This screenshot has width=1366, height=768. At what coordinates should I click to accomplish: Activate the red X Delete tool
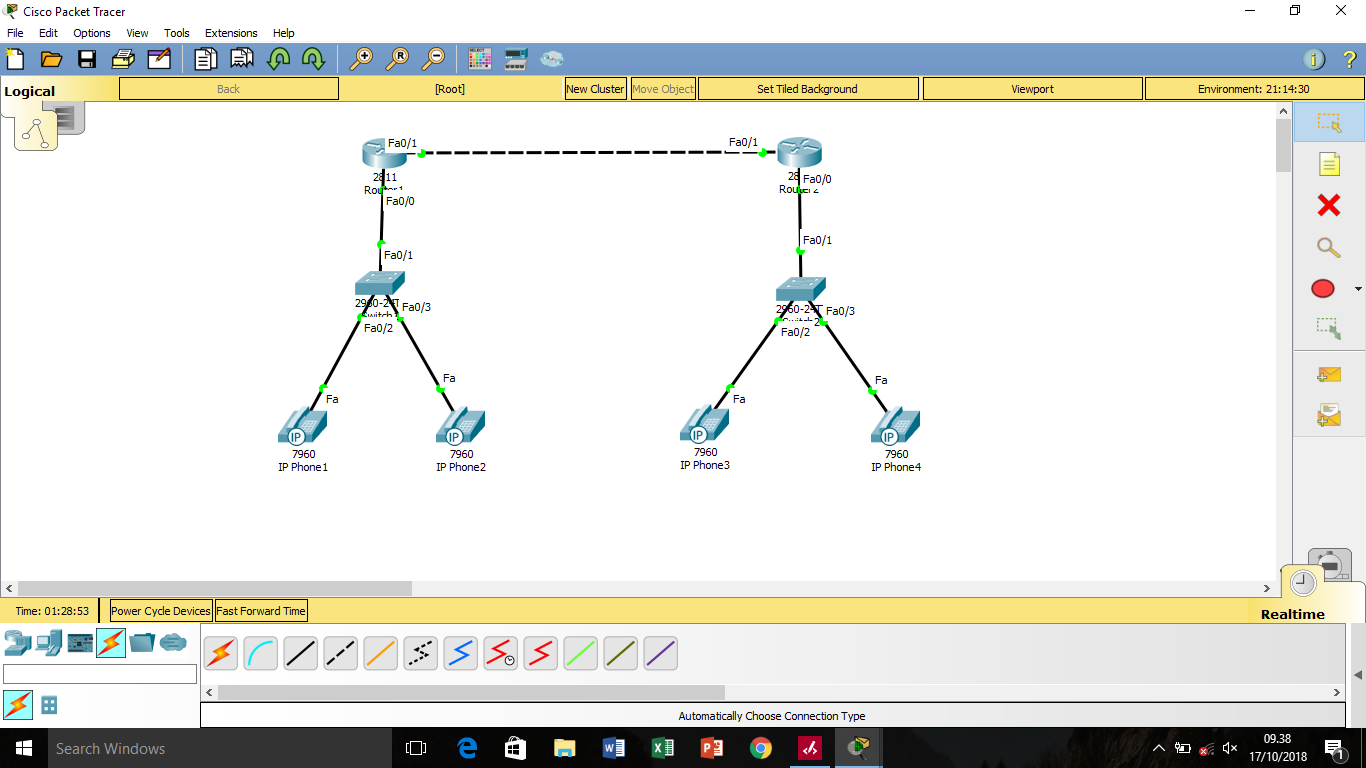tap(1328, 205)
